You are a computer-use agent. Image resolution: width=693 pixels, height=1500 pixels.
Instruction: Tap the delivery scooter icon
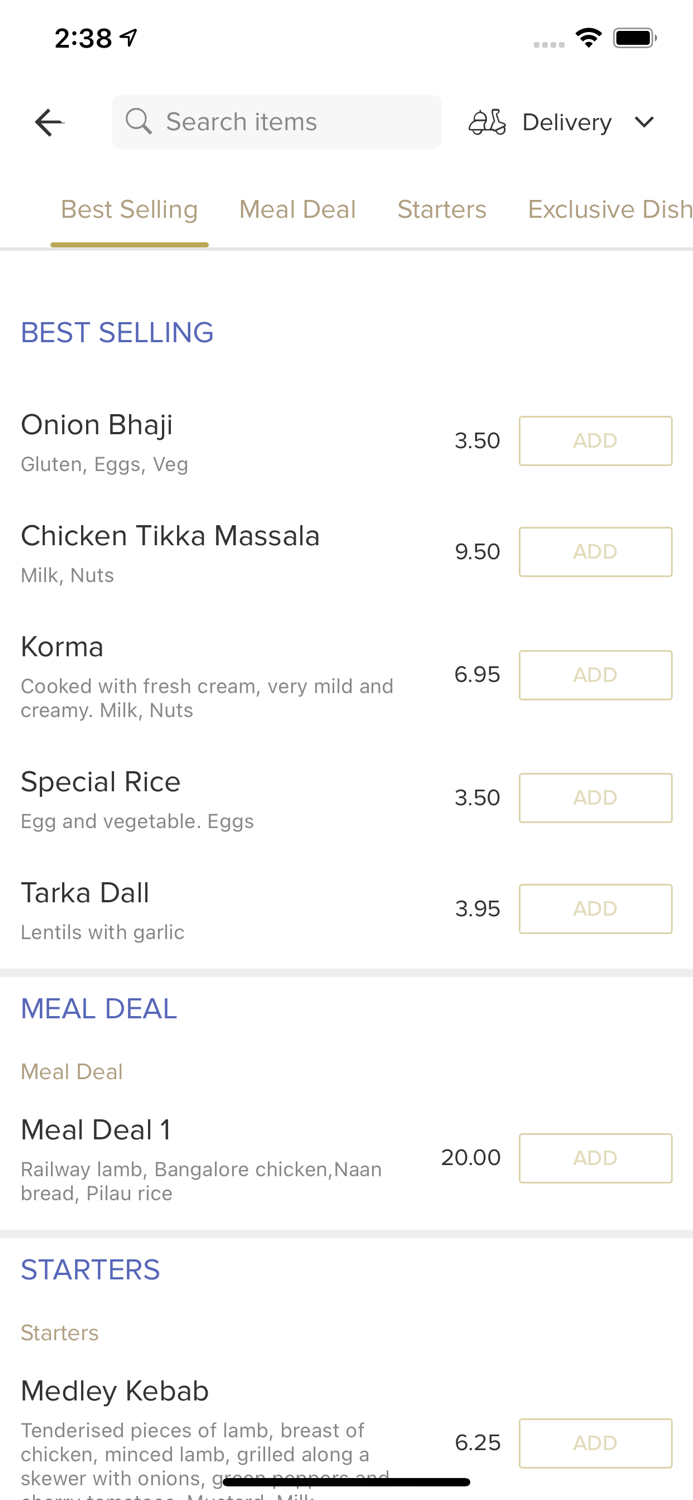tap(487, 122)
